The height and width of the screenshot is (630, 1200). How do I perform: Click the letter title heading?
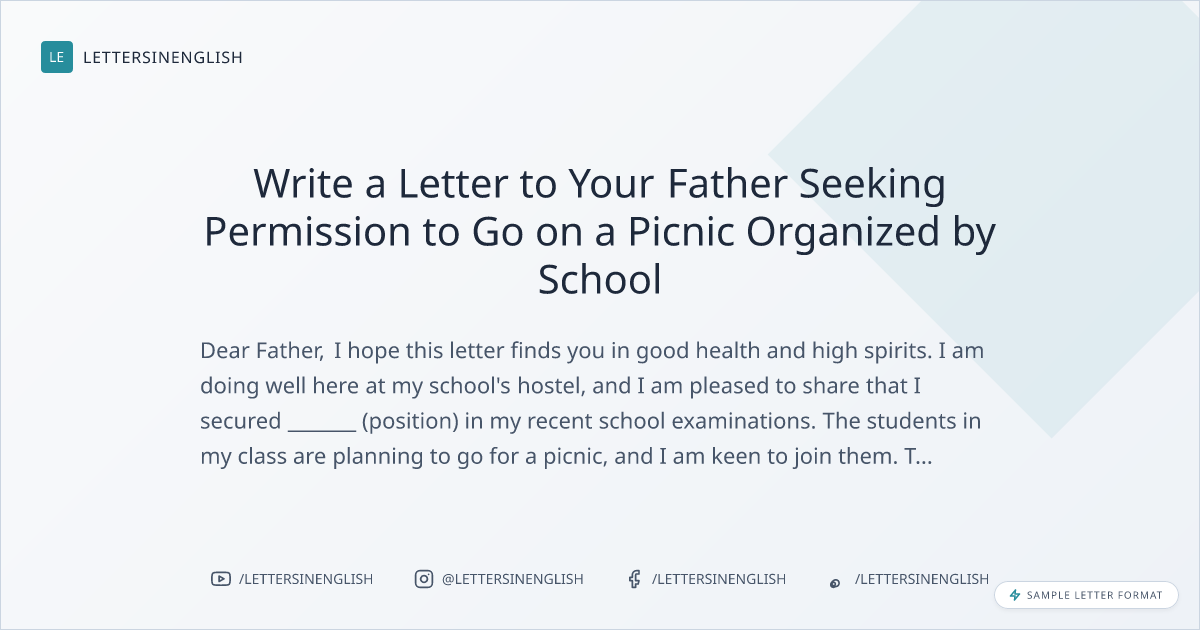tap(600, 232)
